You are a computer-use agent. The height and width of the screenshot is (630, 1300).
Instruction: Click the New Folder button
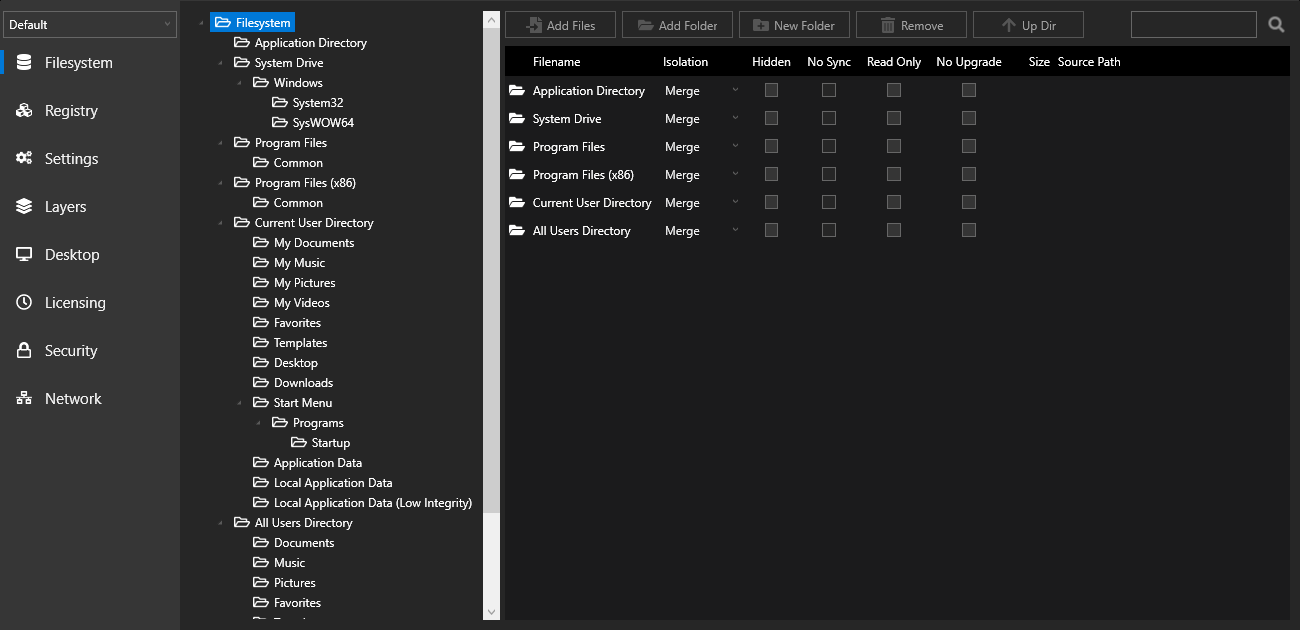coord(794,25)
